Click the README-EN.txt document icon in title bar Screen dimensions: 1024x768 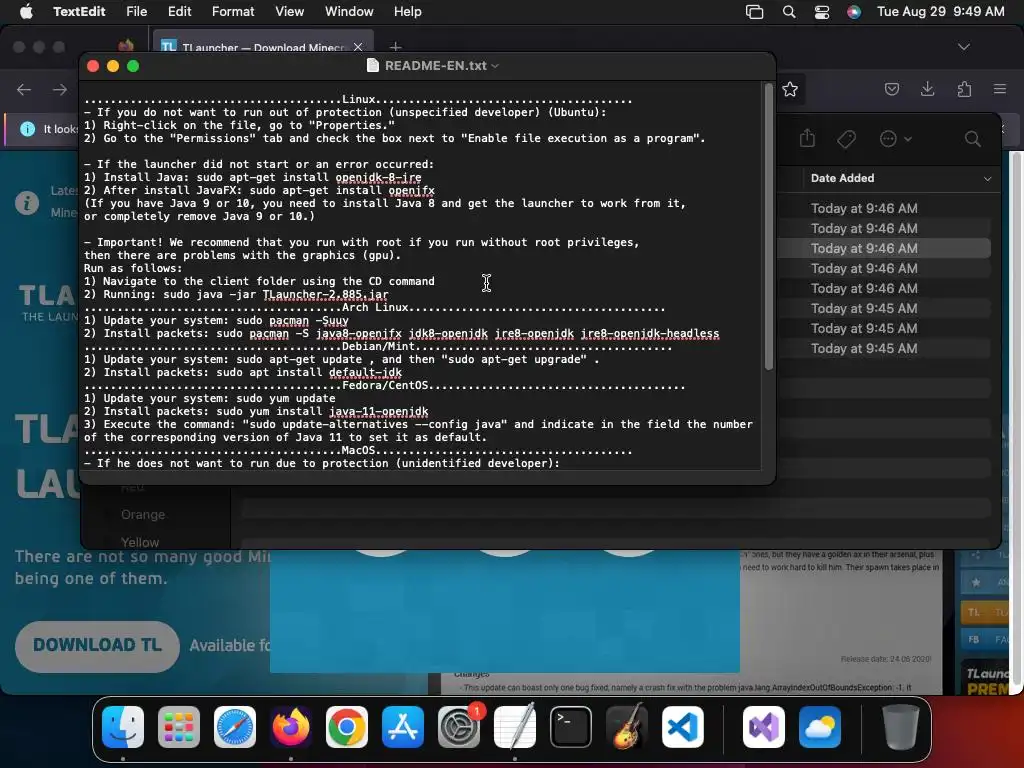(373, 65)
